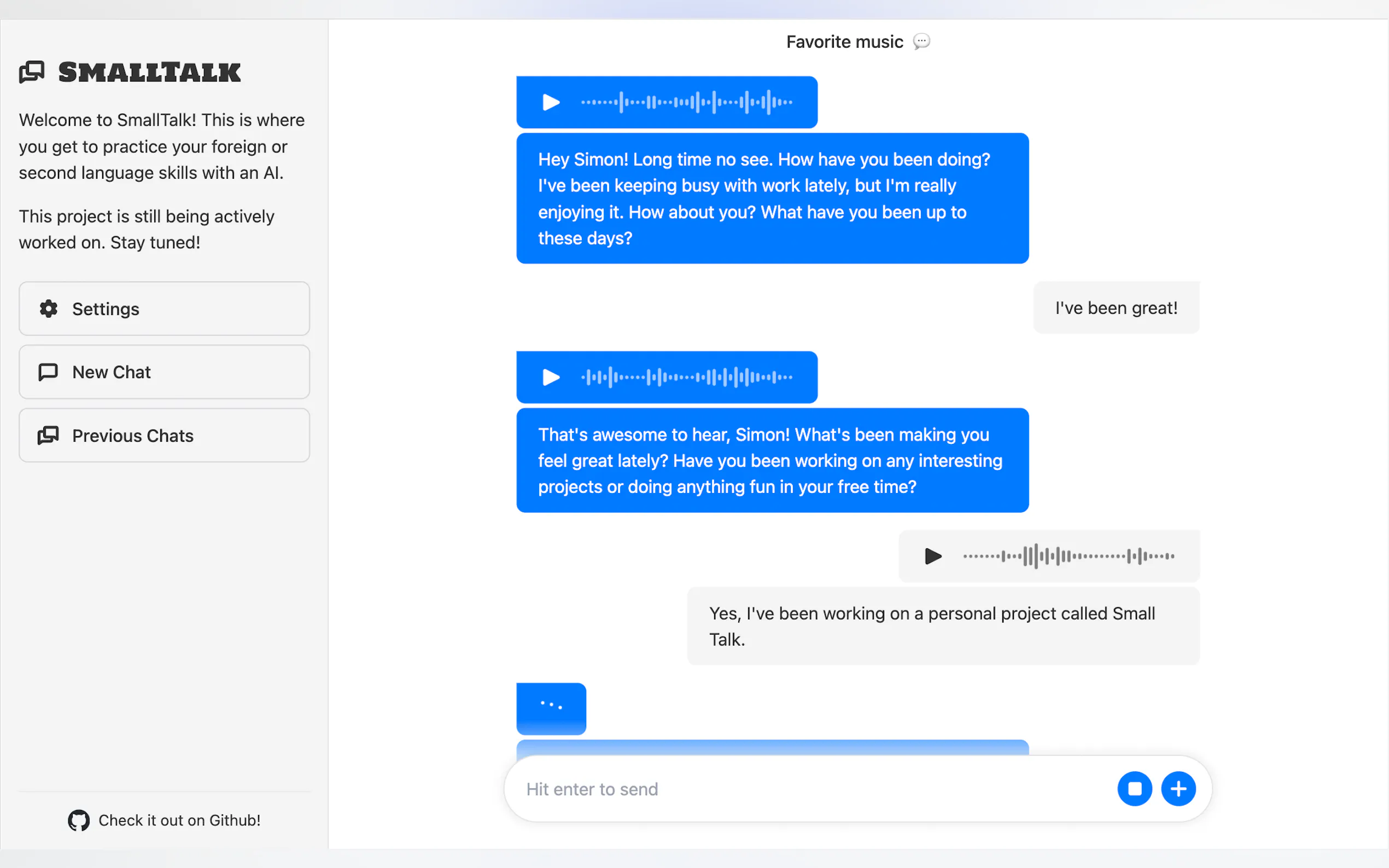
Task: Seek within the gray user waveform
Action: pos(1068,556)
